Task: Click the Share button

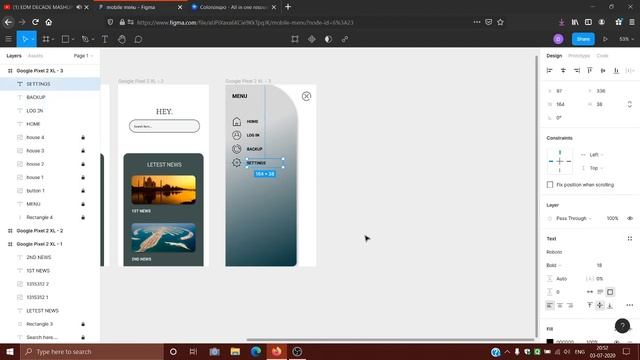Action: [583, 39]
